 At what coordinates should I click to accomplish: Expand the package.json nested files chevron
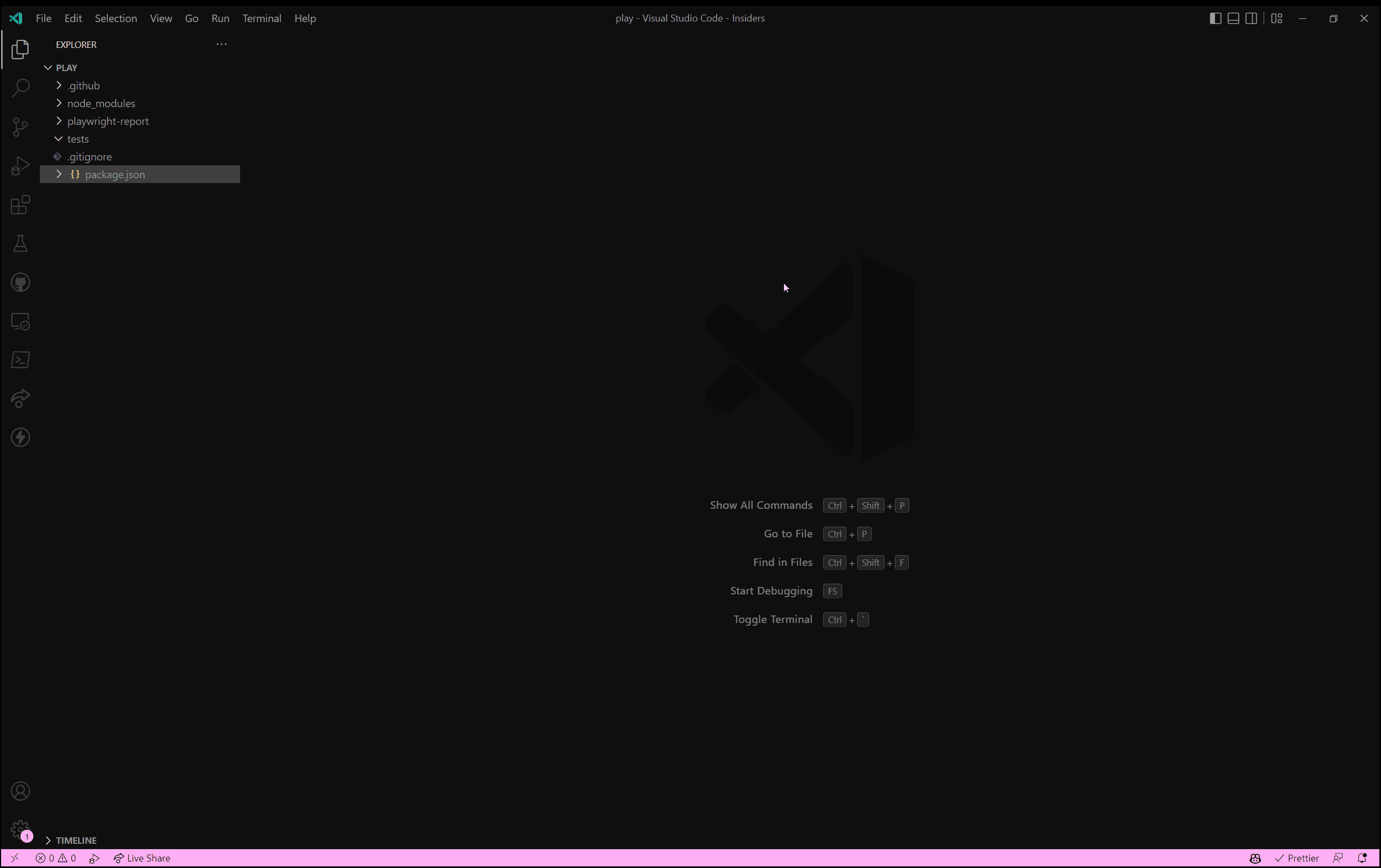[x=59, y=174]
